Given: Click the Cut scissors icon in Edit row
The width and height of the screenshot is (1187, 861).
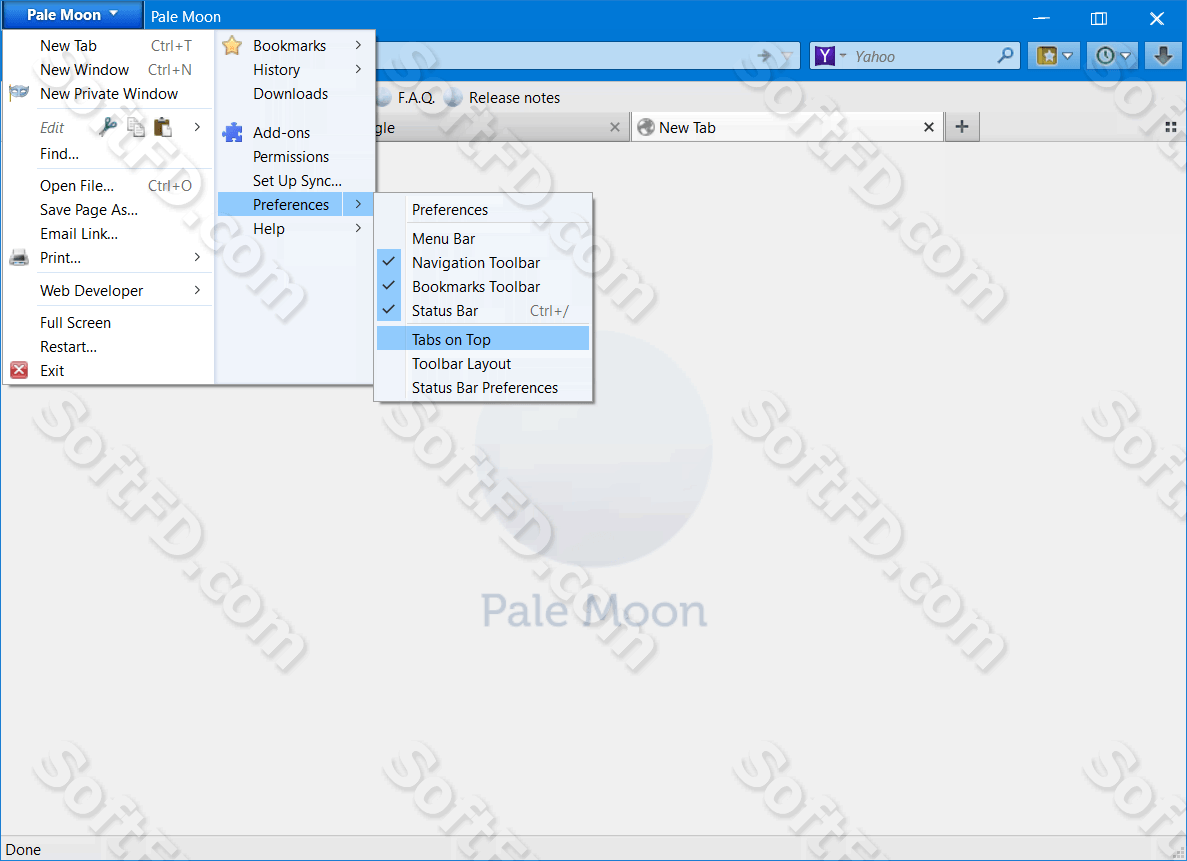Looking at the screenshot, I should 107,126.
